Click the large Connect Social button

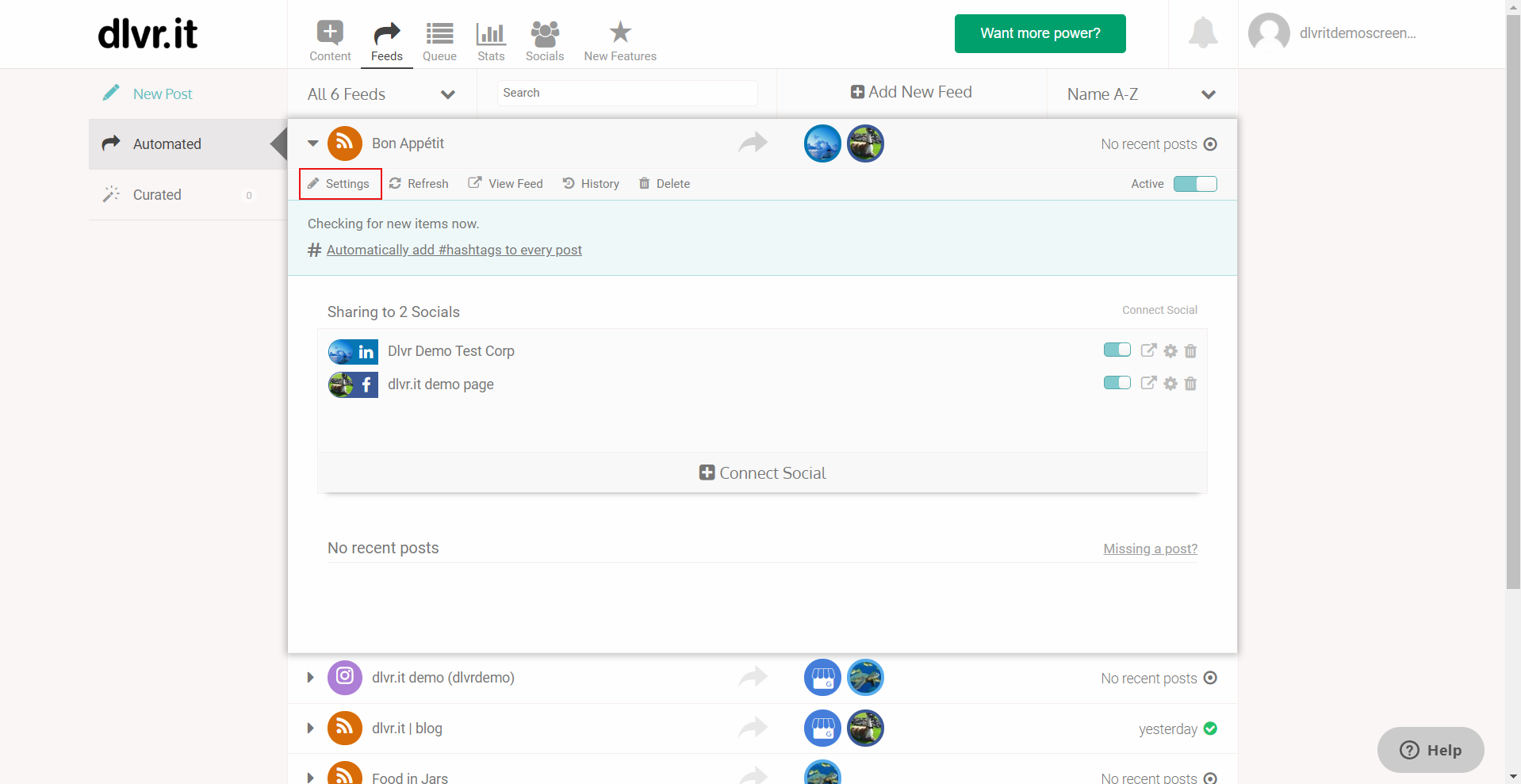762,472
